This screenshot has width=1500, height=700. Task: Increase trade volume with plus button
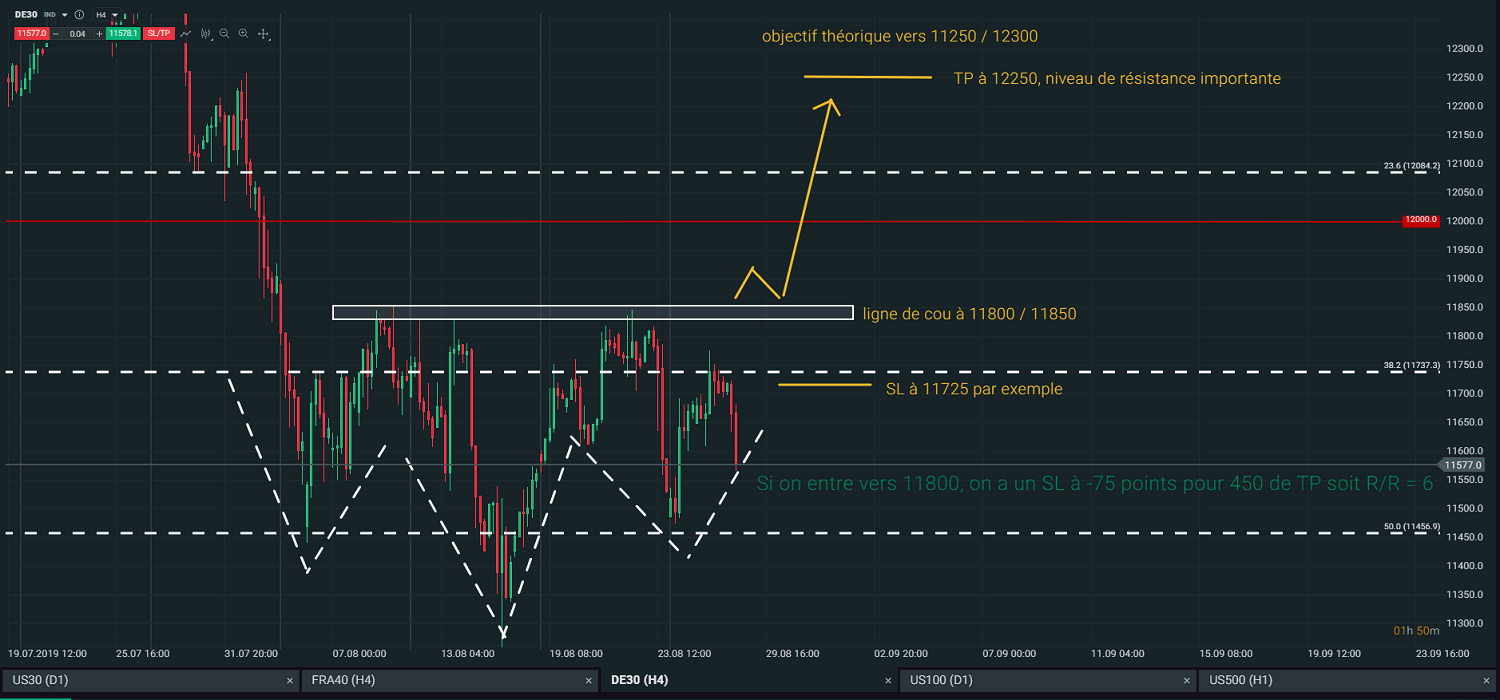pyautogui.click(x=99, y=33)
